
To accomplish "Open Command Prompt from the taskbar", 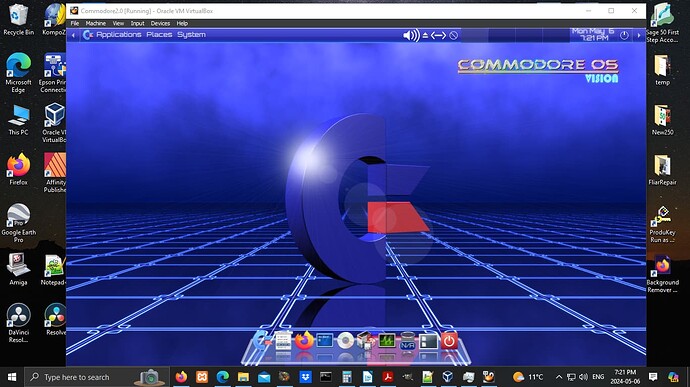I will click(x=326, y=377).
